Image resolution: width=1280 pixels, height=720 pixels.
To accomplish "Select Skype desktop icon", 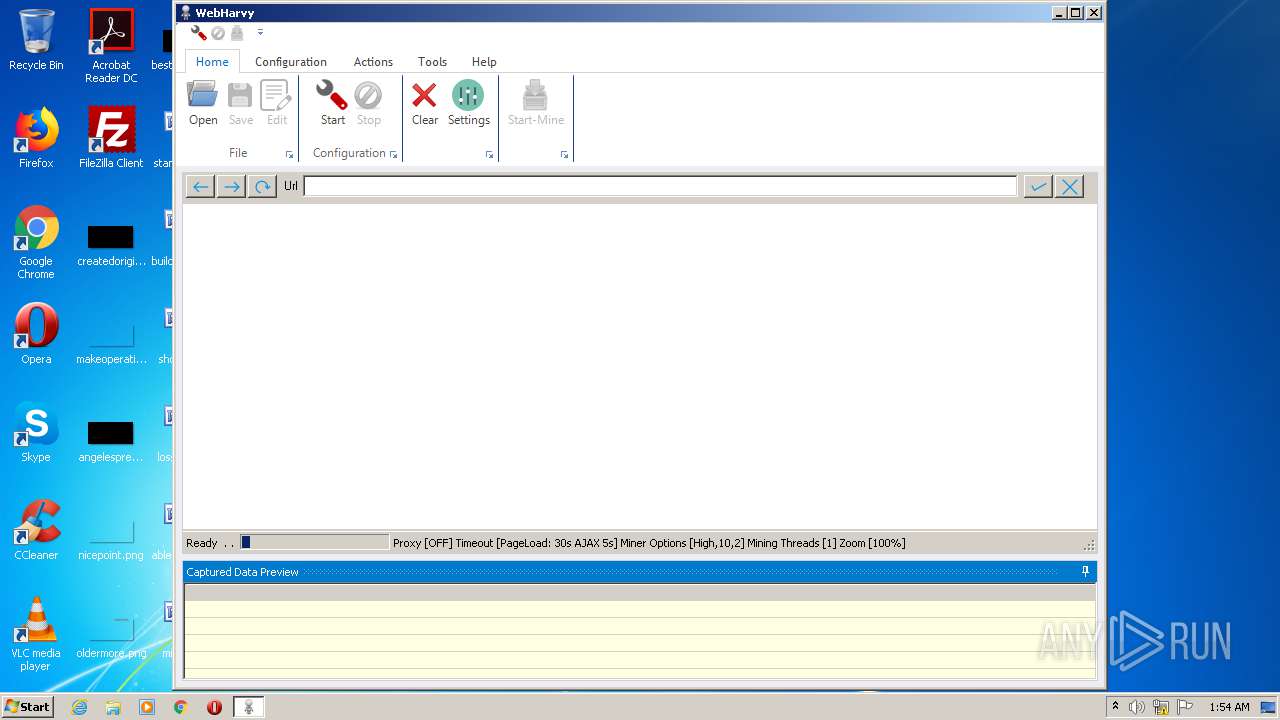I will (x=36, y=432).
